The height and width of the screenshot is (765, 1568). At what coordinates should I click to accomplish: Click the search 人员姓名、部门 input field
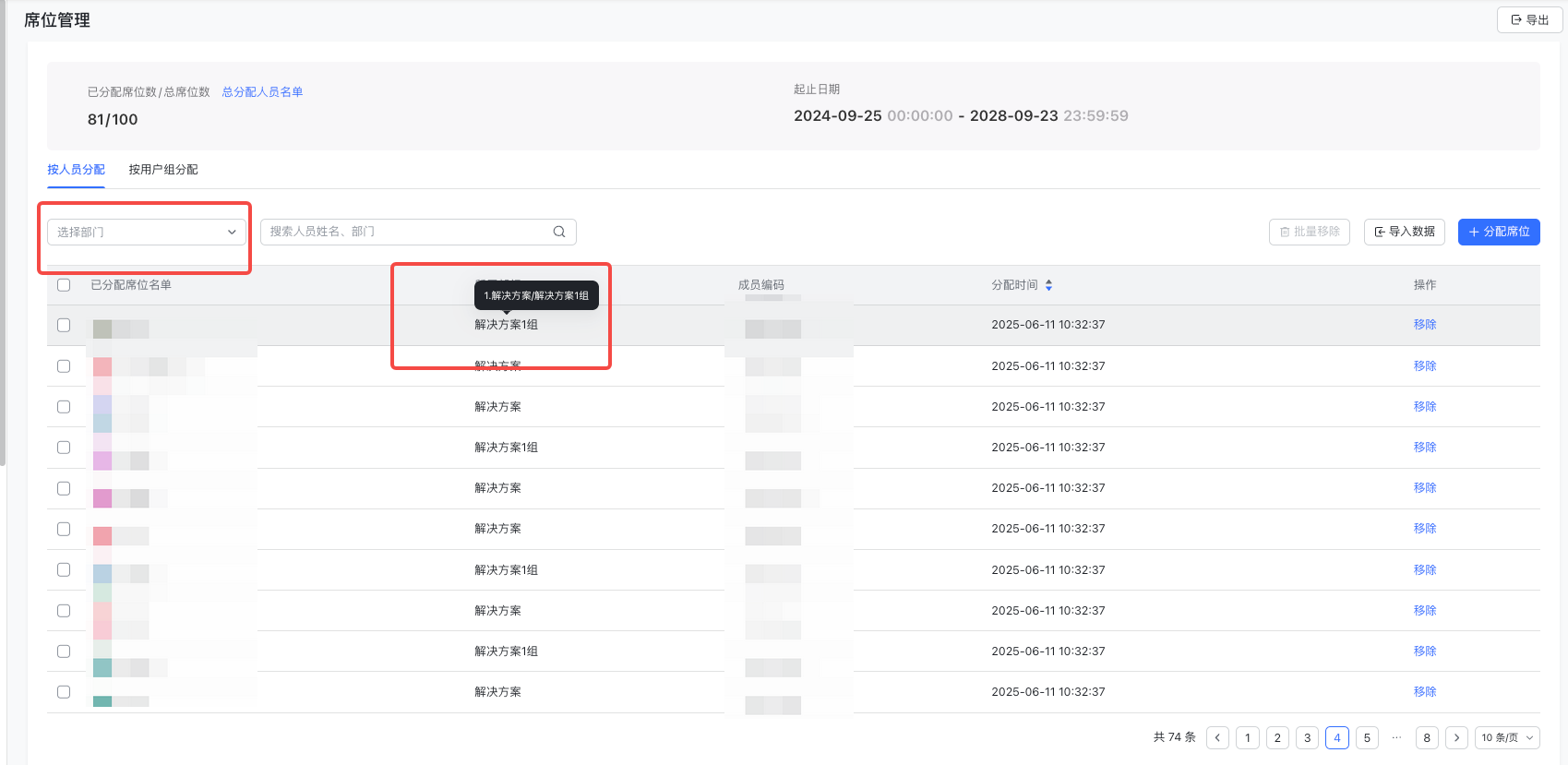tap(418, 232)
